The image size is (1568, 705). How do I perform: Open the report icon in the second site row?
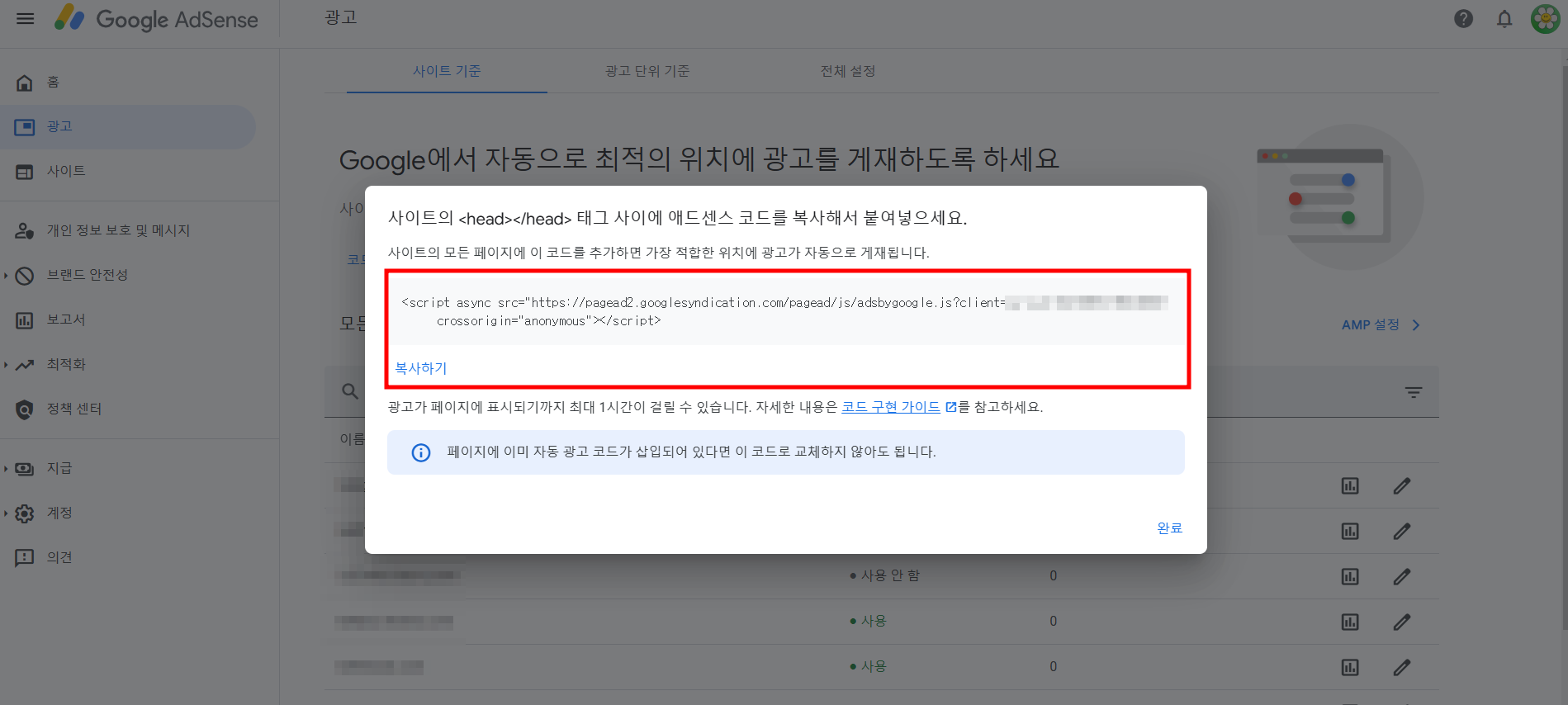coord(1350,532)
